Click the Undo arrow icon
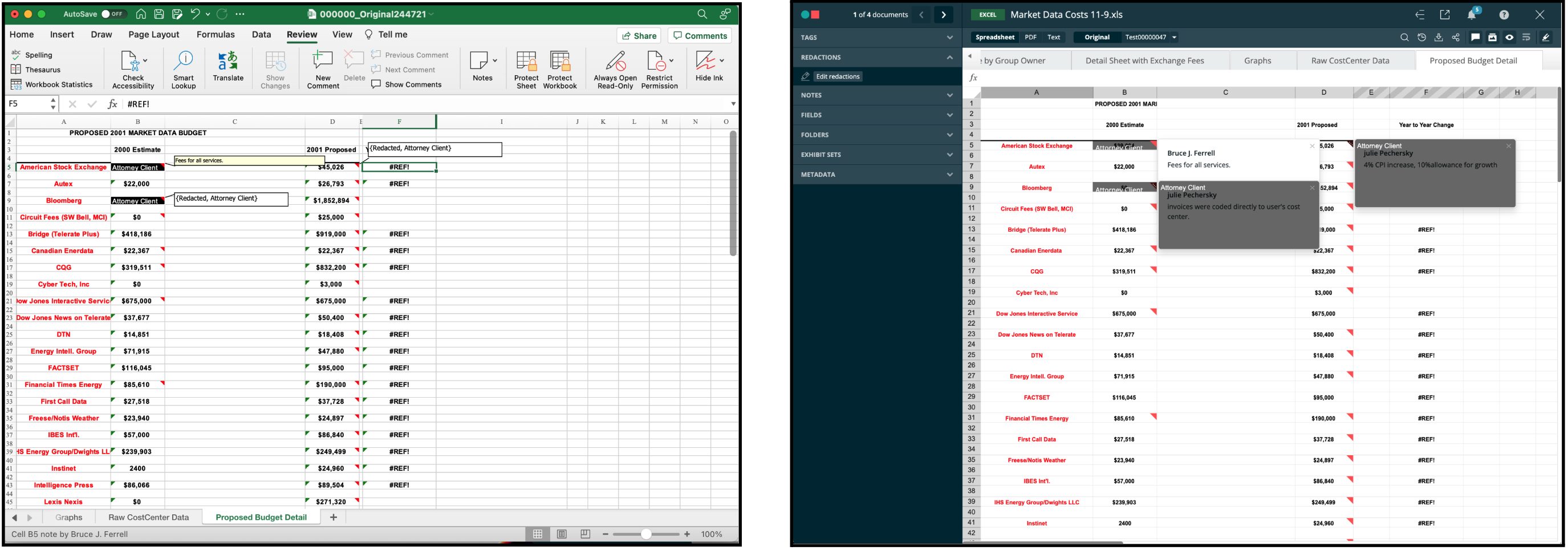This screenshot has height=550, width=1568. tap(195, 13)
